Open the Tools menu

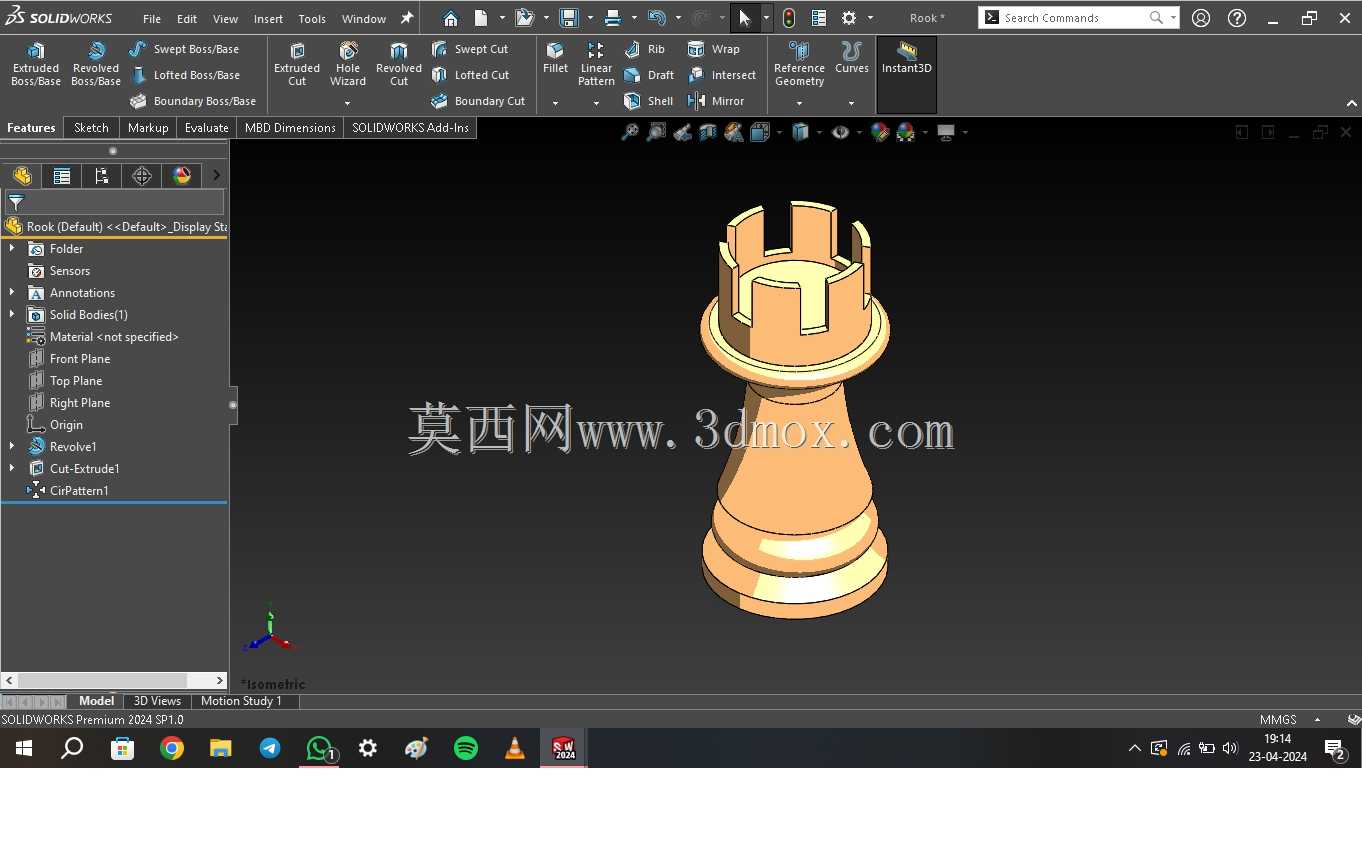coord(312,19)
